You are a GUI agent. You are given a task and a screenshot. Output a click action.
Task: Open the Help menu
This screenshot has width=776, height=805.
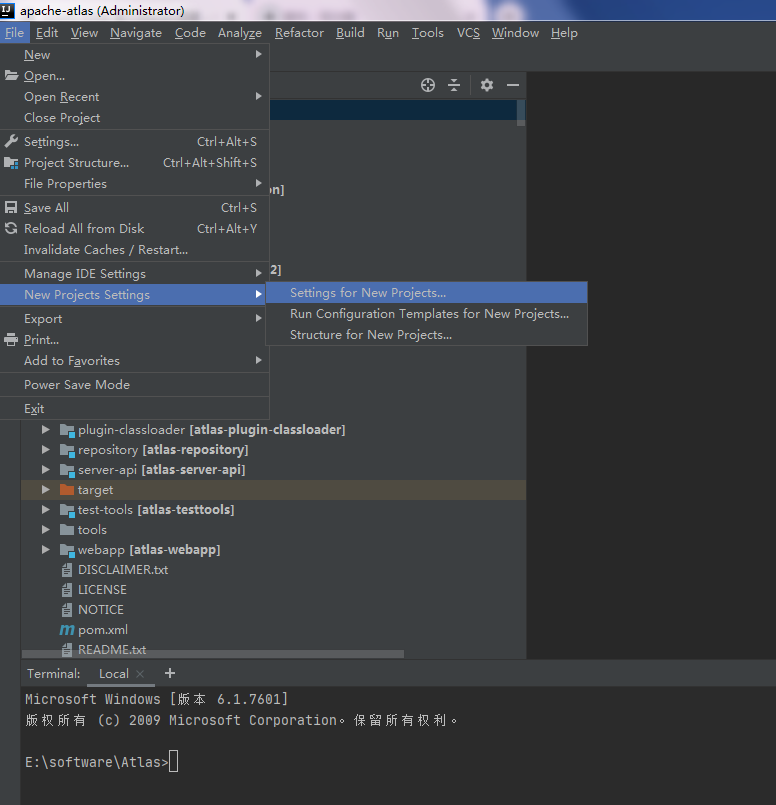pos(564,33)
